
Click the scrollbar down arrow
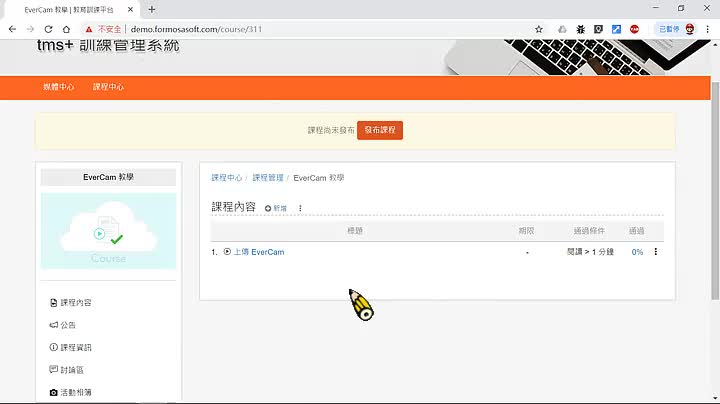point(715,398)
